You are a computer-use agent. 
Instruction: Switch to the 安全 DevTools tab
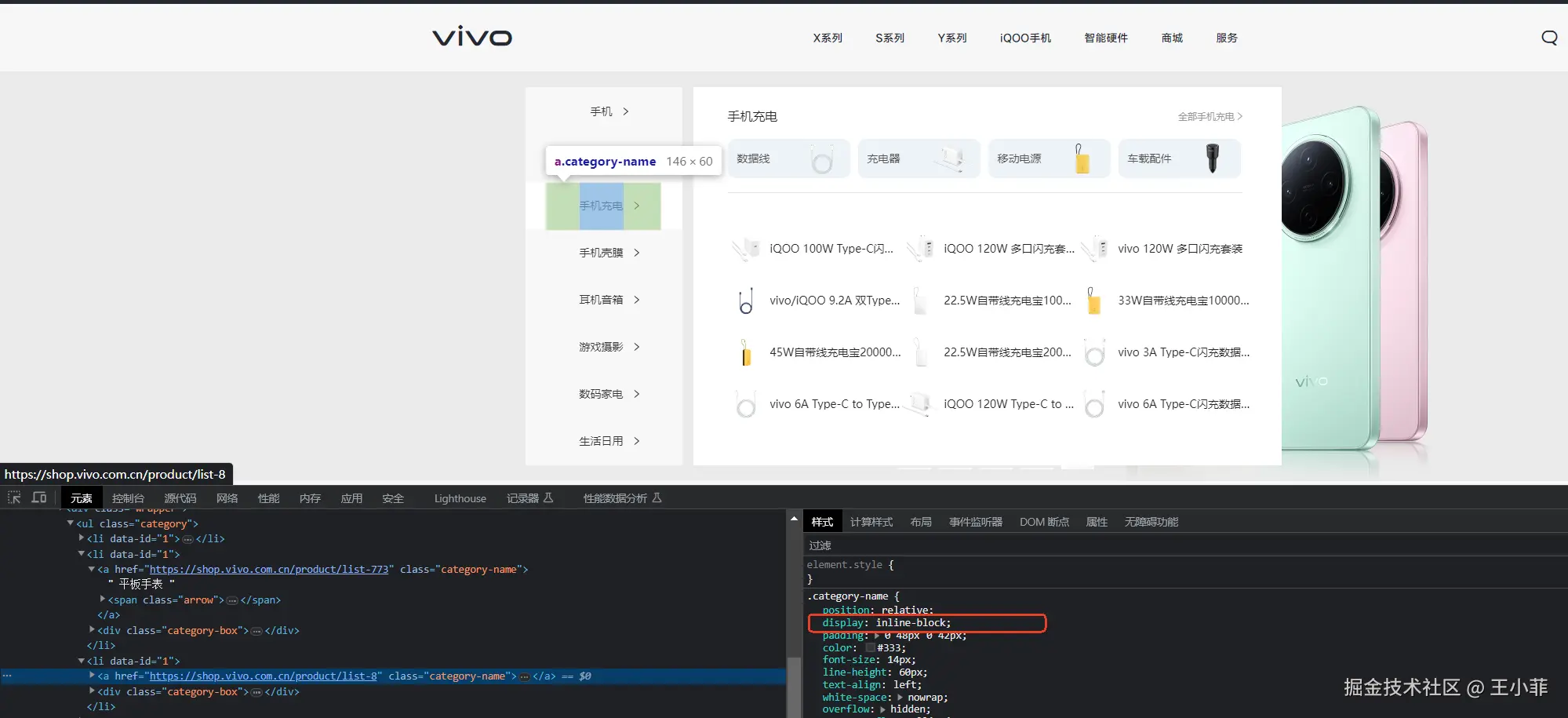[393, 498]
